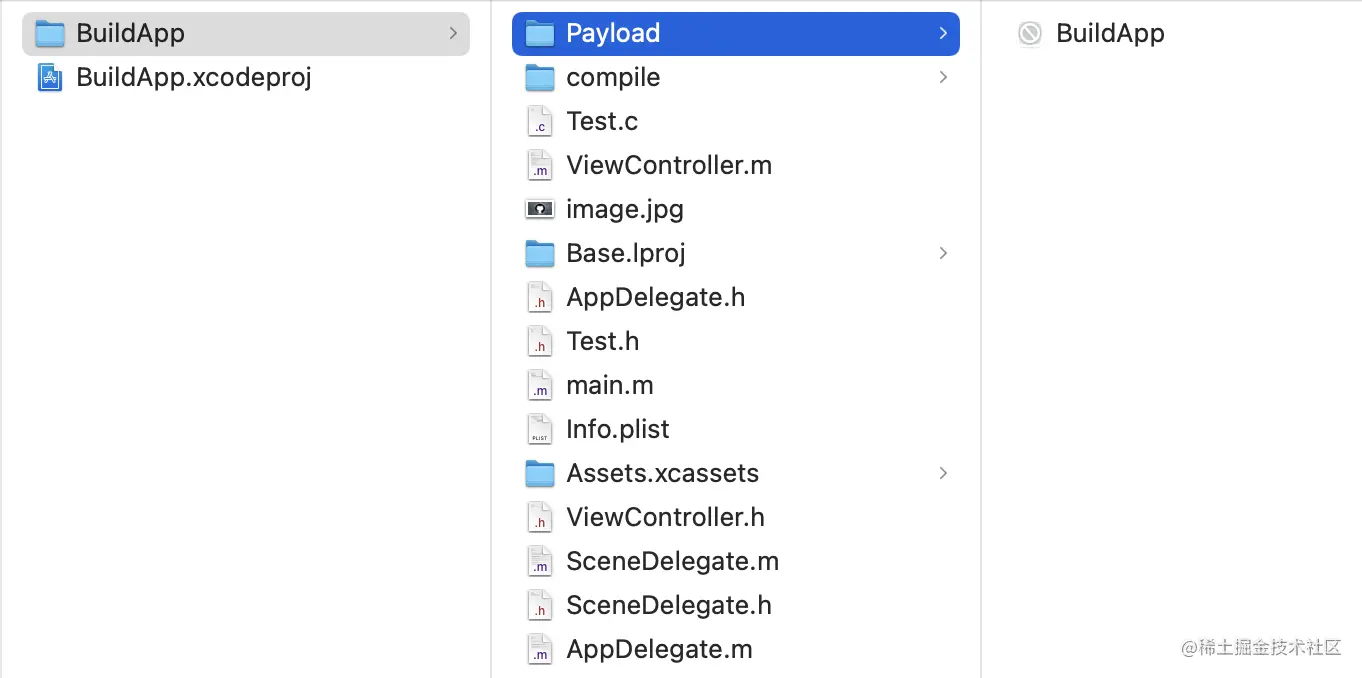This screenshot has width=1362, height=678.
Task: Select the Base.lproj folder name
Action: click(x=626, y=253)
